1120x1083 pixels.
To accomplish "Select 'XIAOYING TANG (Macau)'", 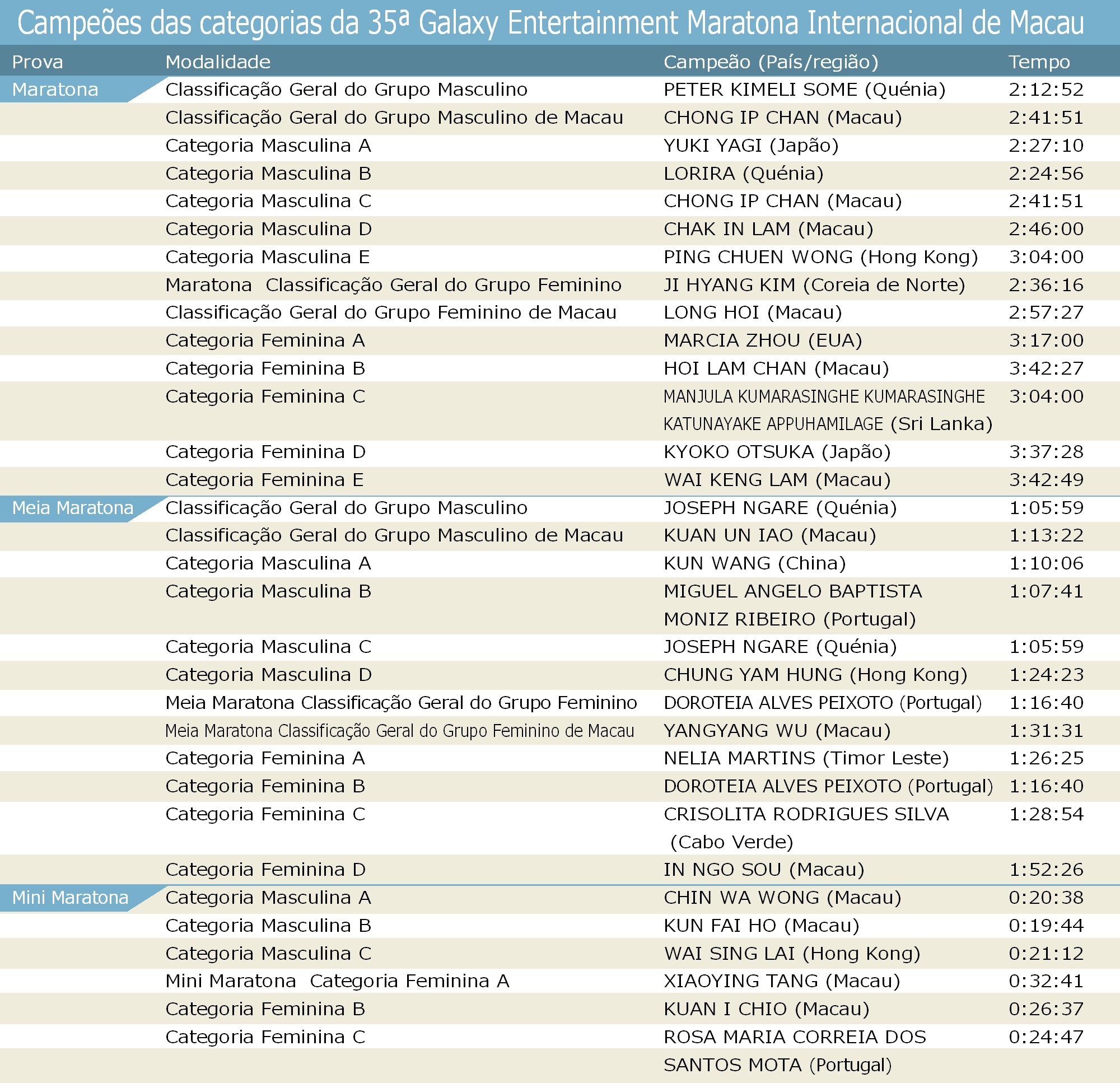I will tap(781, 981).
